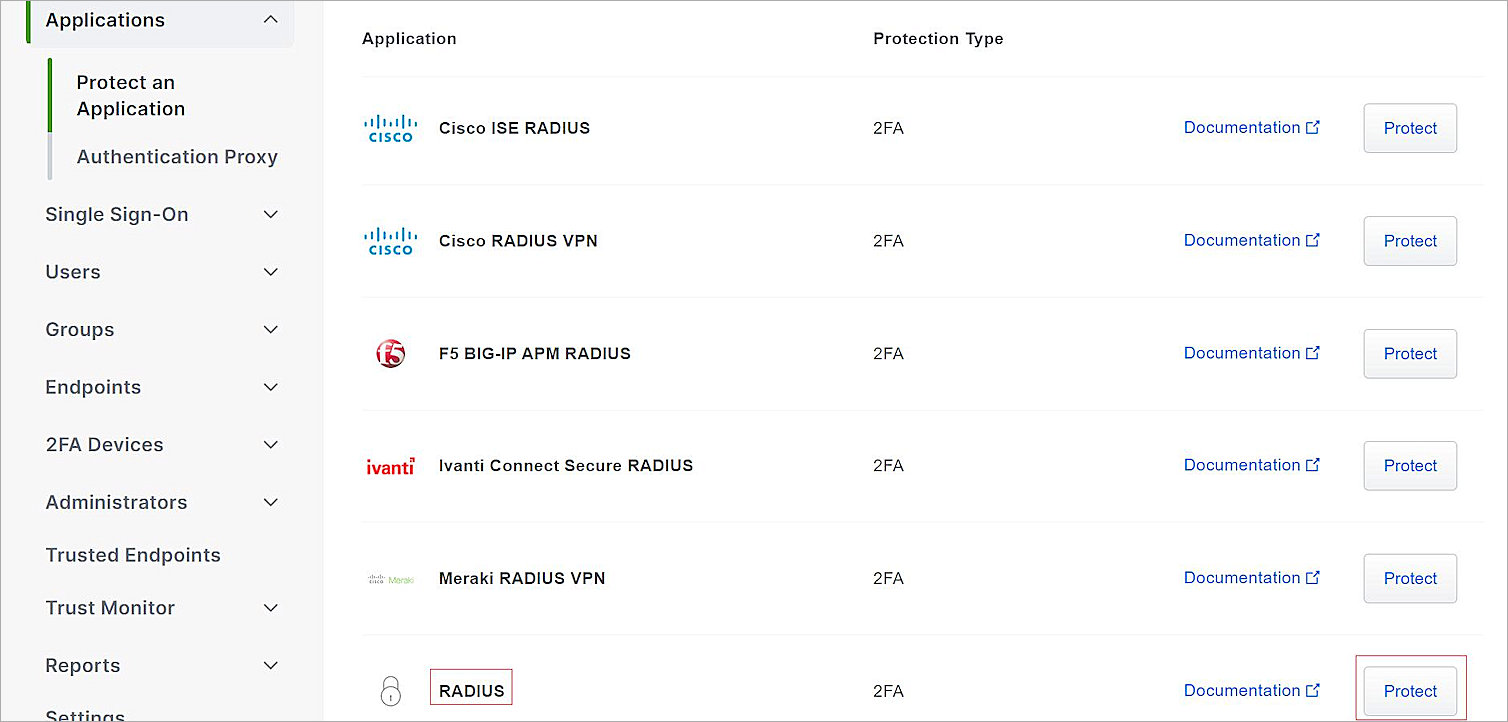Select the highlighted RADIUS application name

(471, 689)
